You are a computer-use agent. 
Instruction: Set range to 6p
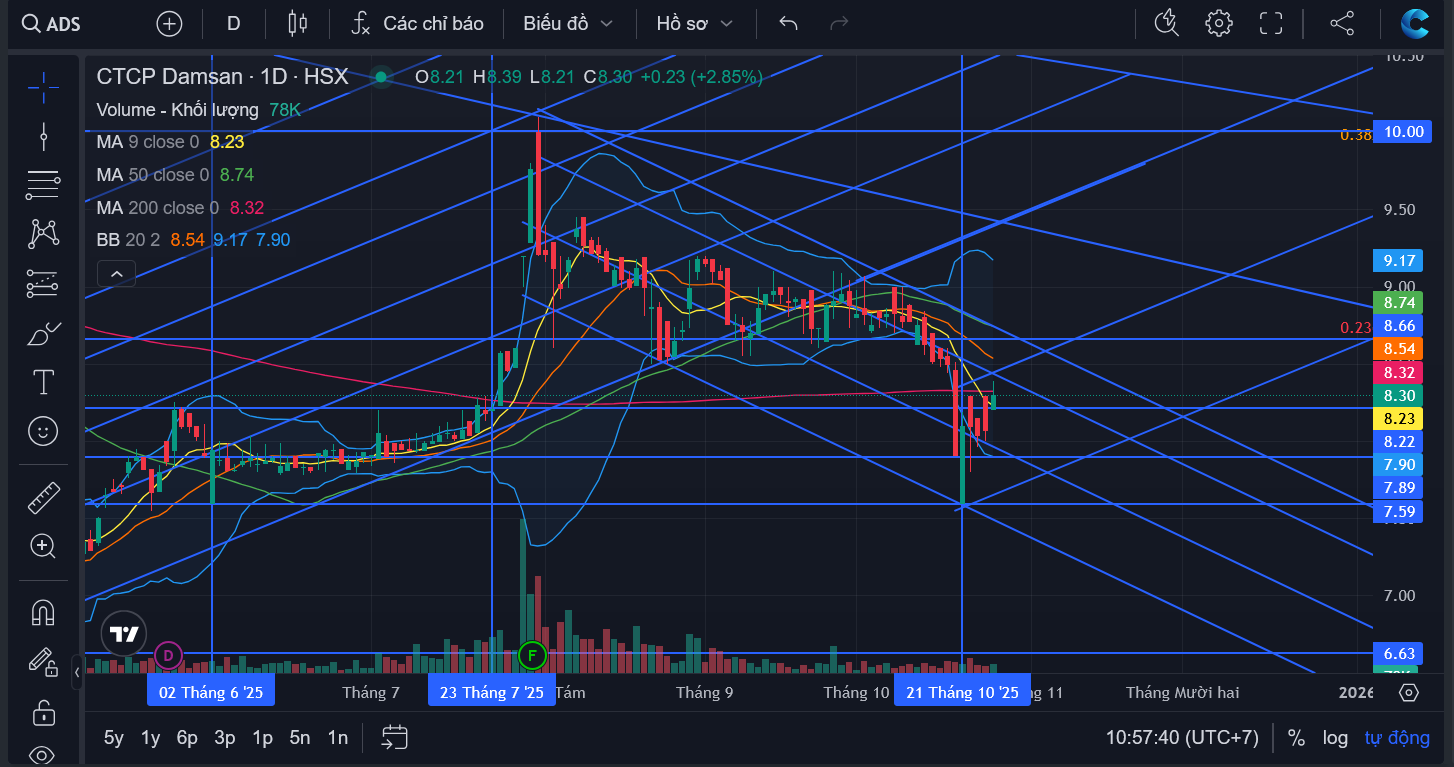coord(187,738)
